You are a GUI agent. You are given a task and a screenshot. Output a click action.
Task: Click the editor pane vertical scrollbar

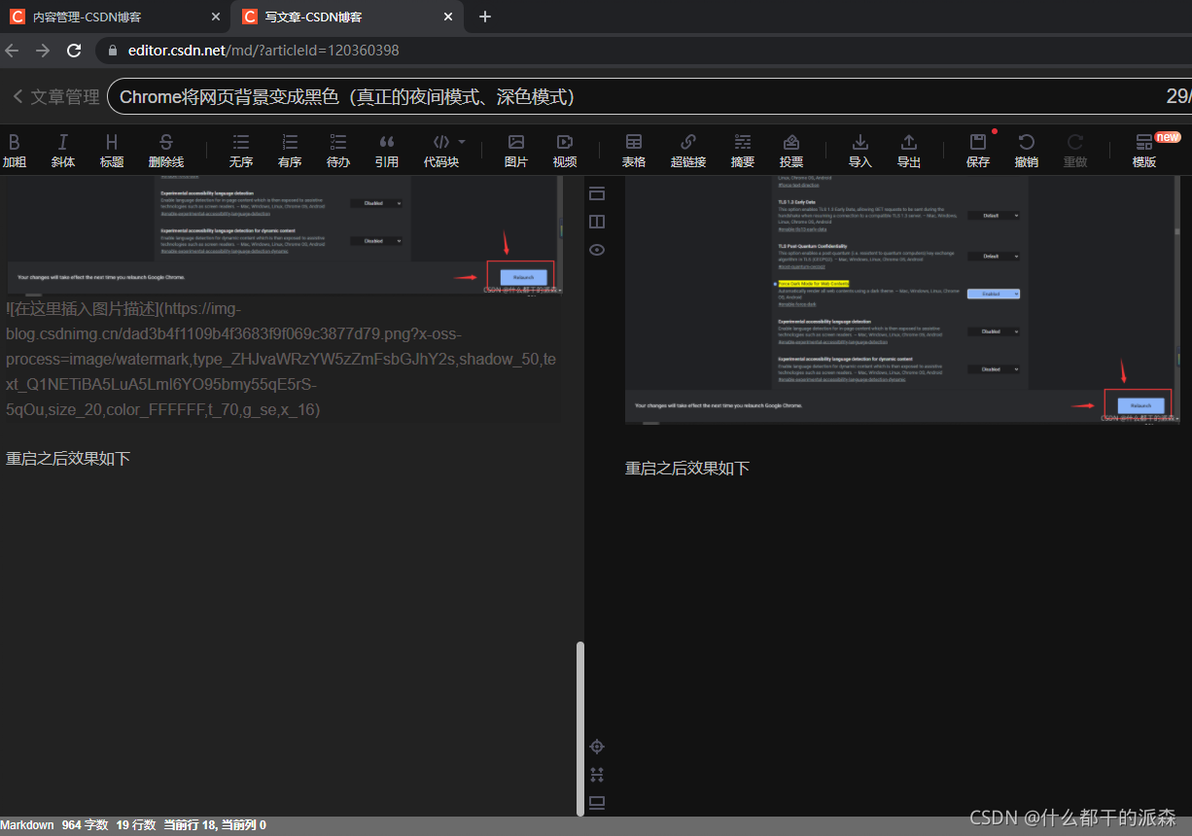click(580, 728)
